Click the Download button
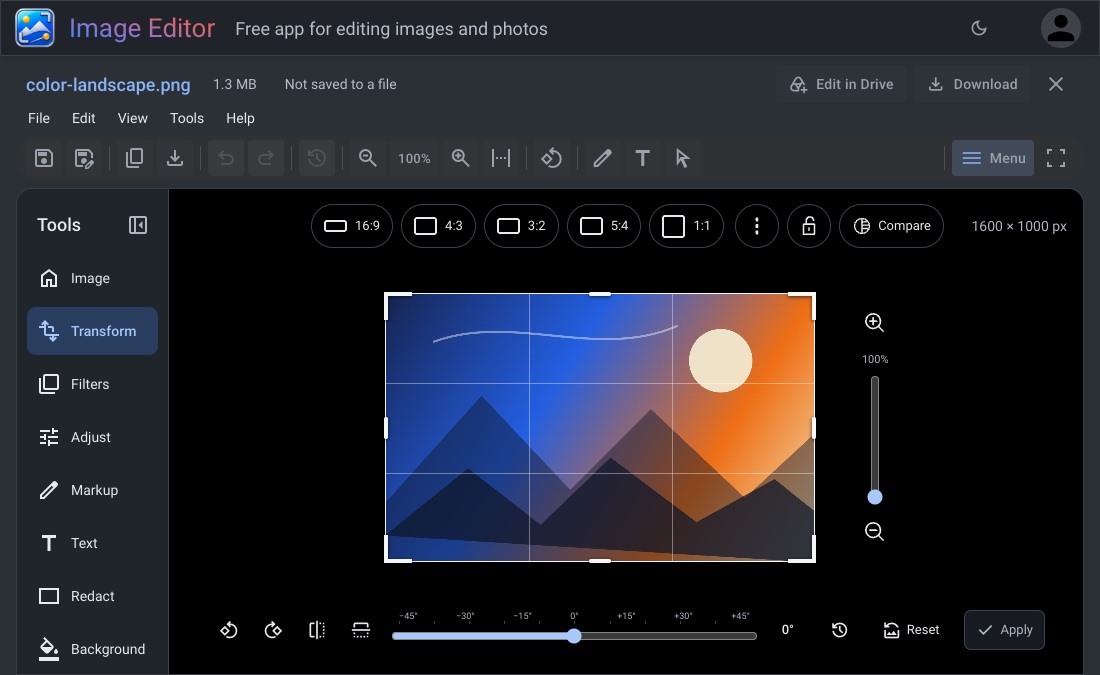 [972, 84]
